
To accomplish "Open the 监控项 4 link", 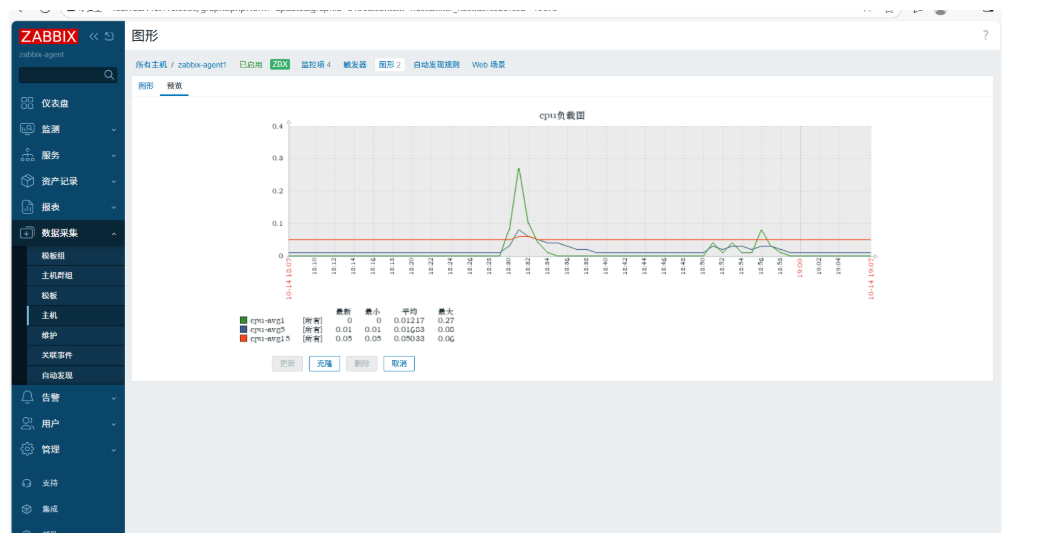I will [x=316, y=64].
